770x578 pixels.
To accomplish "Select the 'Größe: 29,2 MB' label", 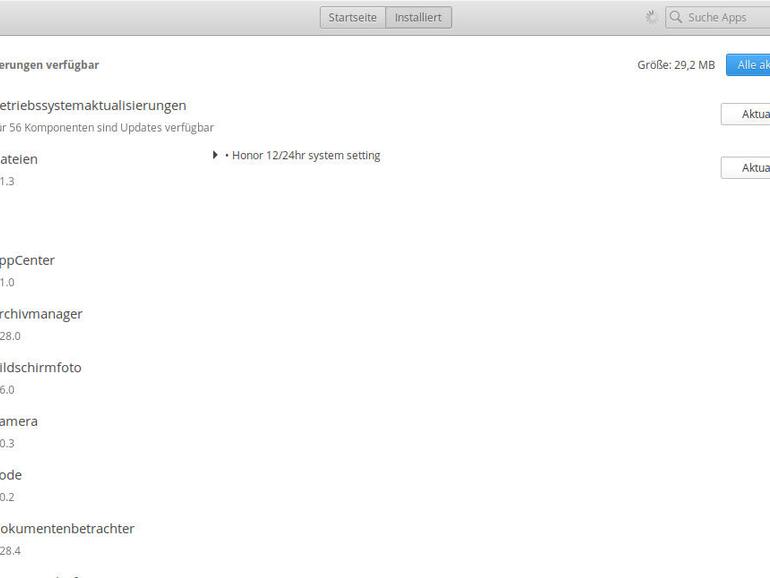I will click(x=676, y=65).
